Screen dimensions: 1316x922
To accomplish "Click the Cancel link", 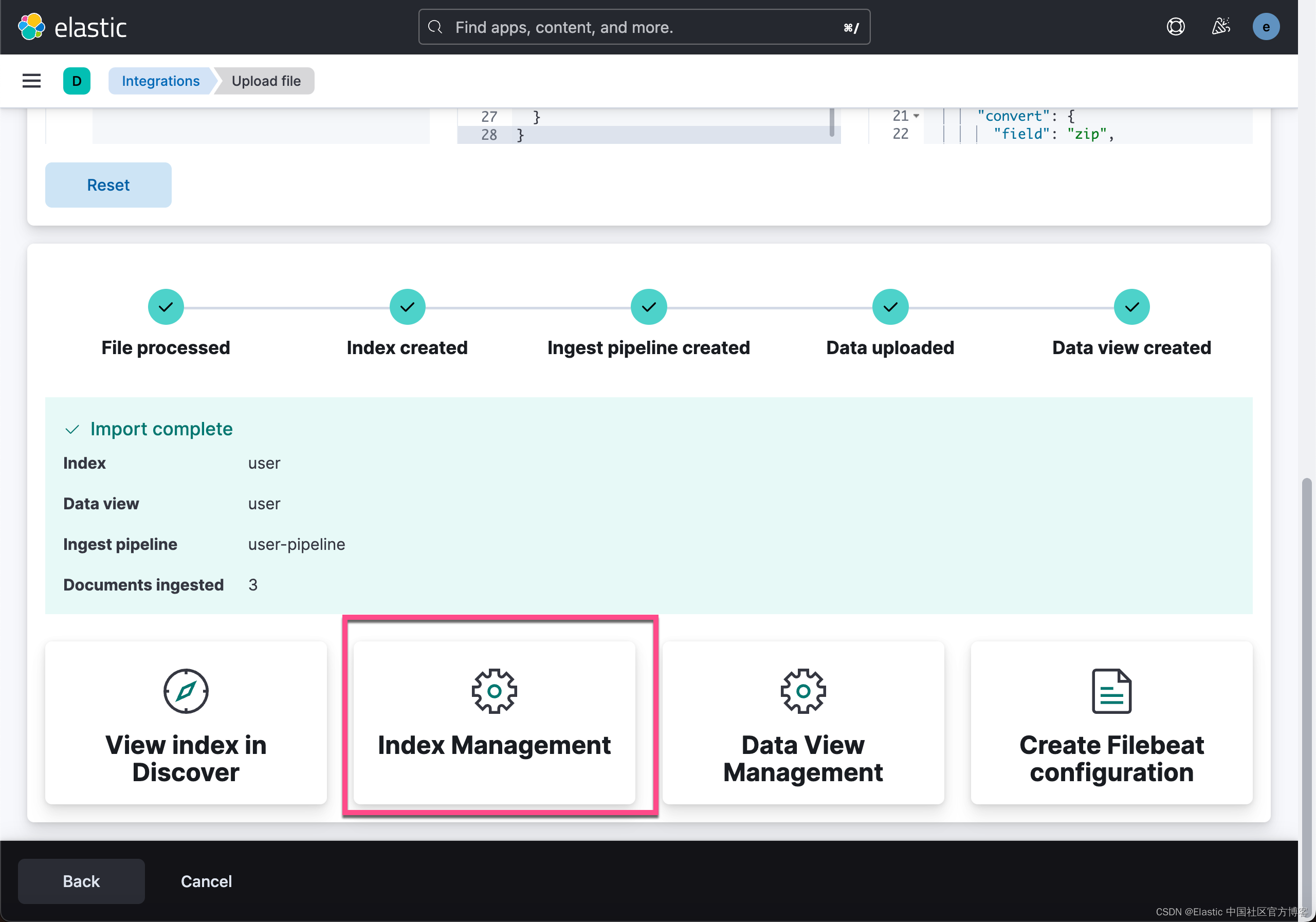I will point(206,881).
